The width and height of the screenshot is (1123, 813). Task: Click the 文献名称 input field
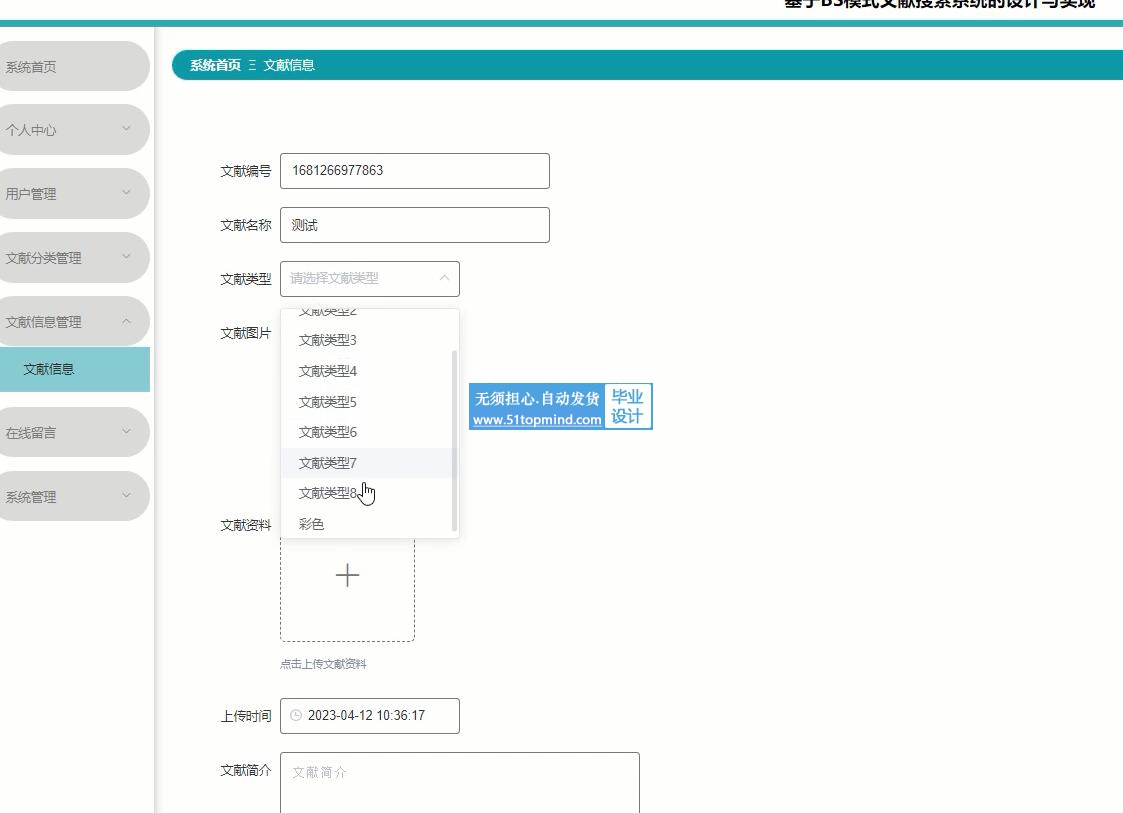pos(414,225)
